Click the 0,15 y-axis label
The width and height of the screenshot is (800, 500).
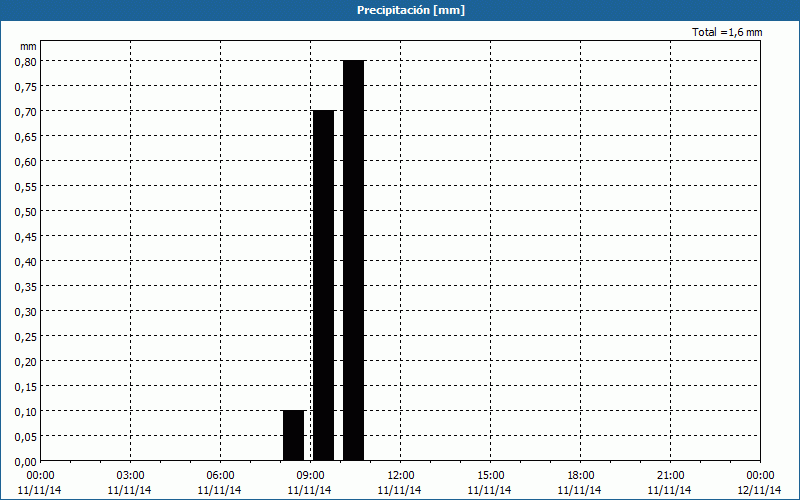(x=26, y=386)
